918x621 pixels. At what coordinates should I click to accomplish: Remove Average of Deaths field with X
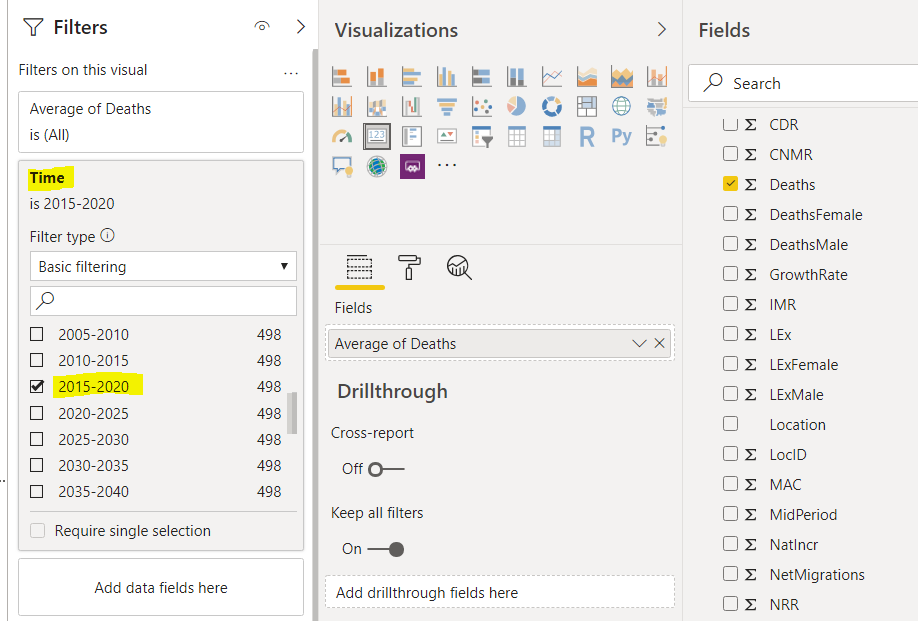coord(660,344)
